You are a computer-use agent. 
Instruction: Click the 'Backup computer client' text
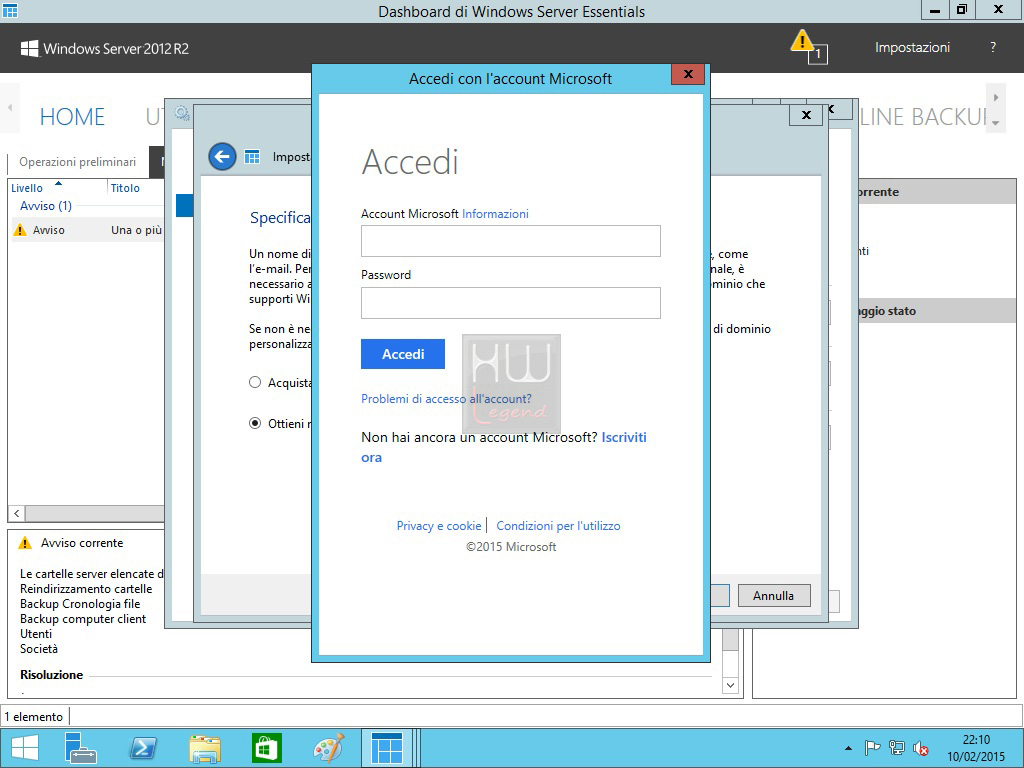pos(83,619)
